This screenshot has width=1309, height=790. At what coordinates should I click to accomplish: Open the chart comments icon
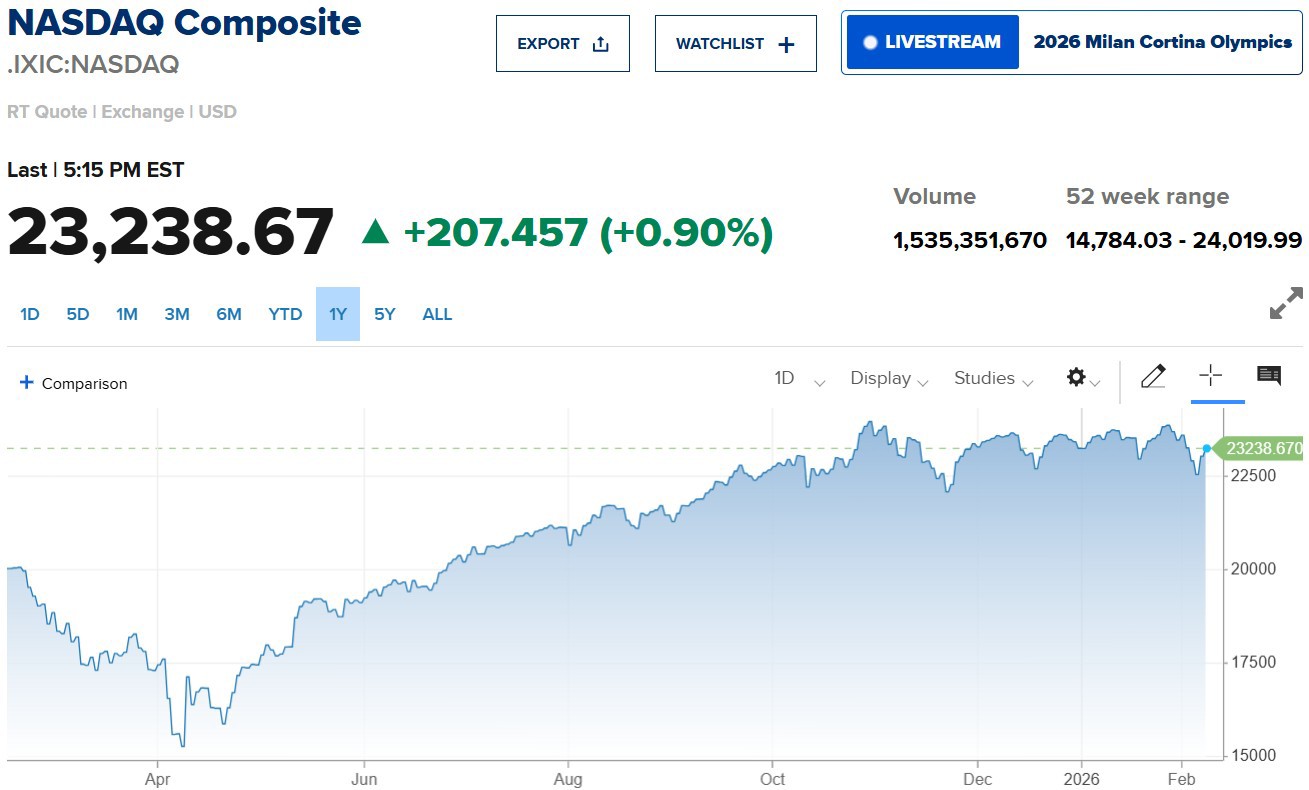pos(1269,376)
